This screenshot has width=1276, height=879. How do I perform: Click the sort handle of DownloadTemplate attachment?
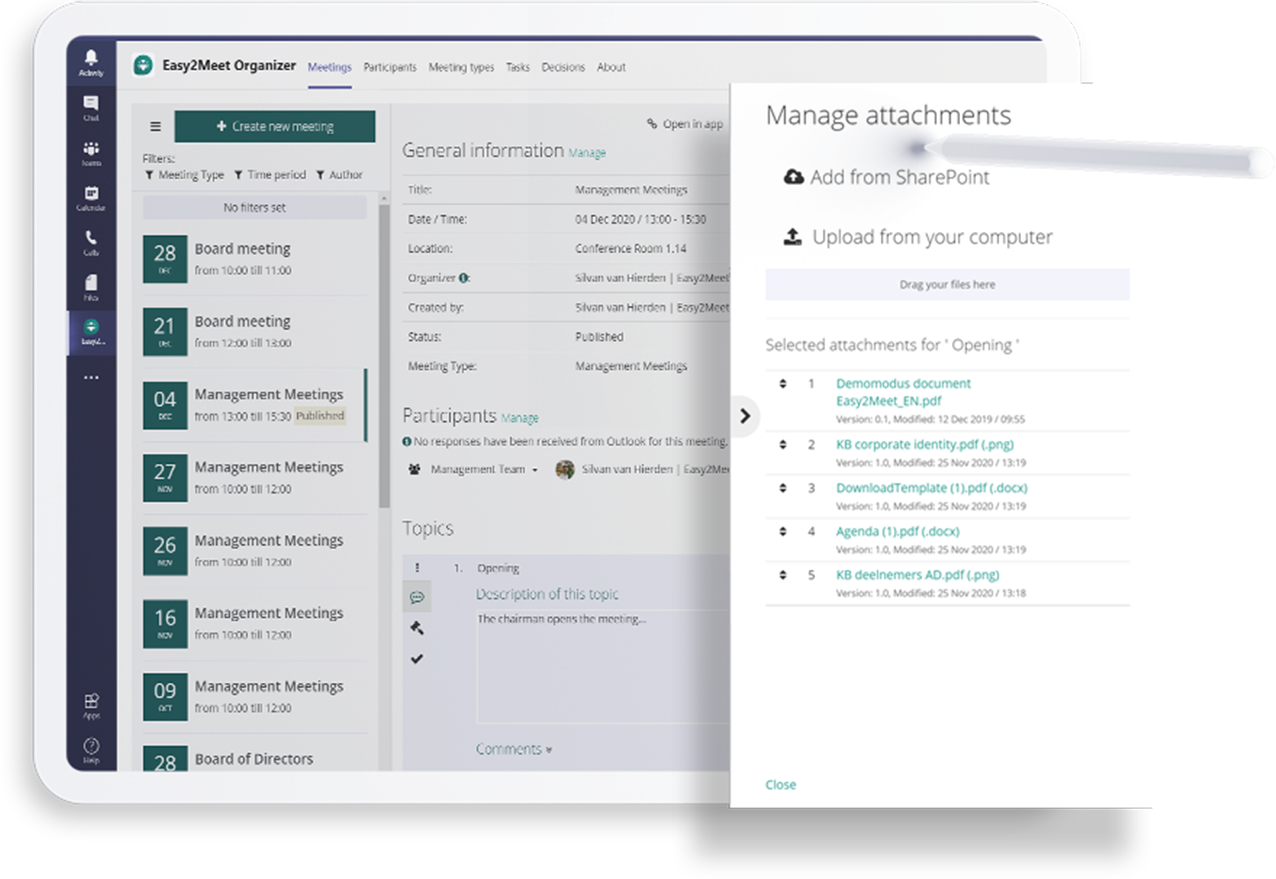(783, 488)
